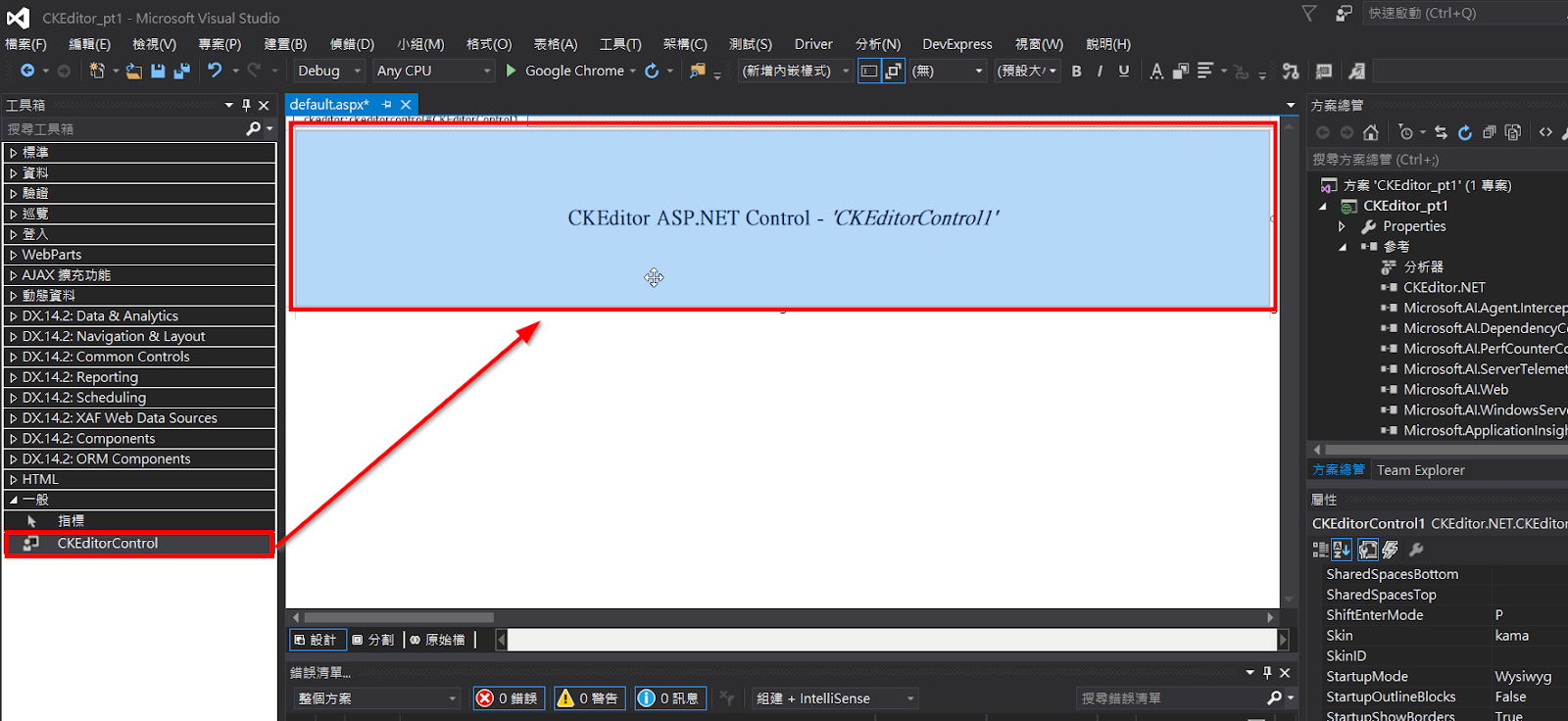
Task: Switch to 設計 design view
Action: pos(316,640)
